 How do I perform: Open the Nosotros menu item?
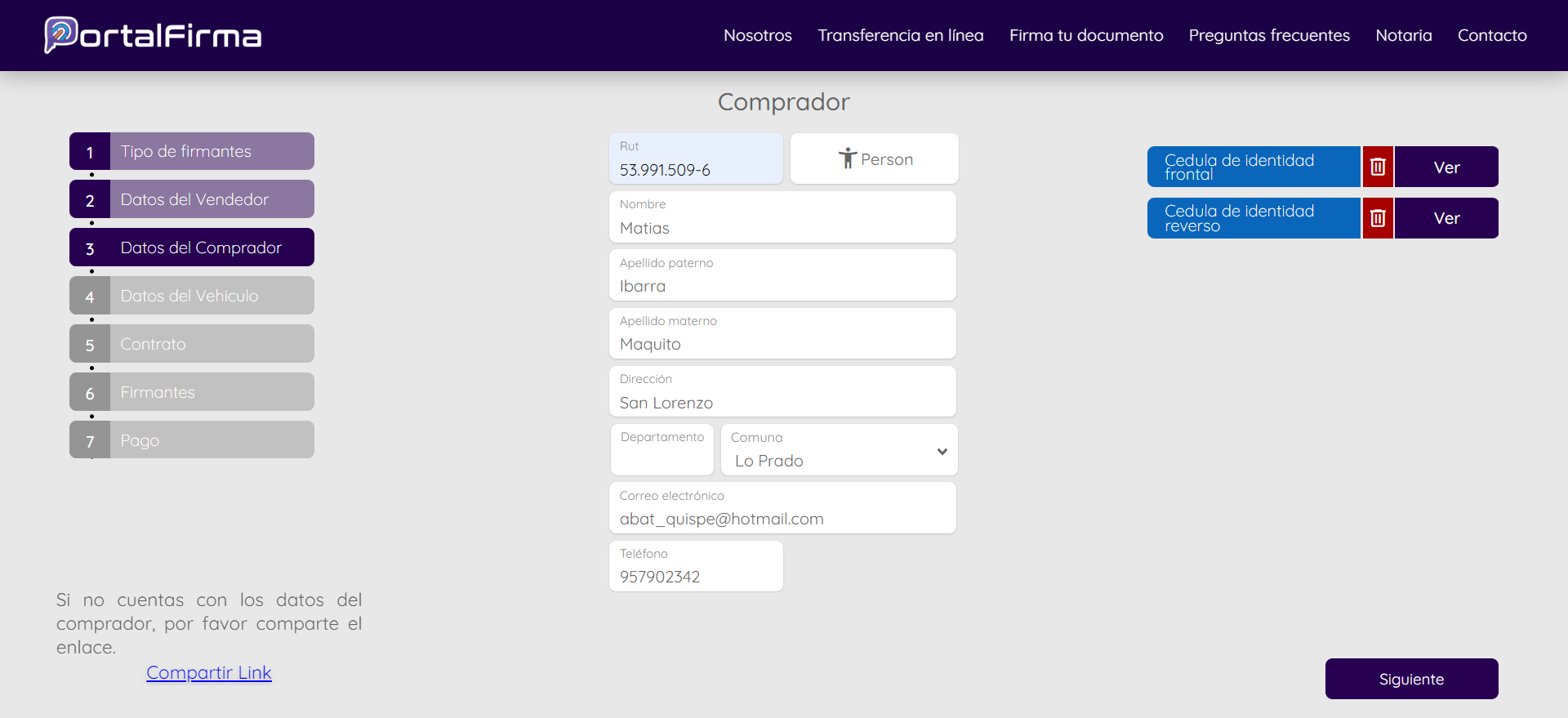click(x=757, y=35)
